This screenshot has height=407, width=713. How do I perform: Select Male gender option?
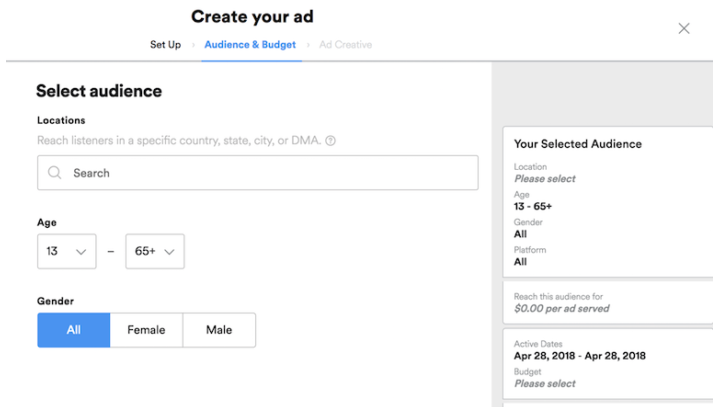[x=219, y=330]
